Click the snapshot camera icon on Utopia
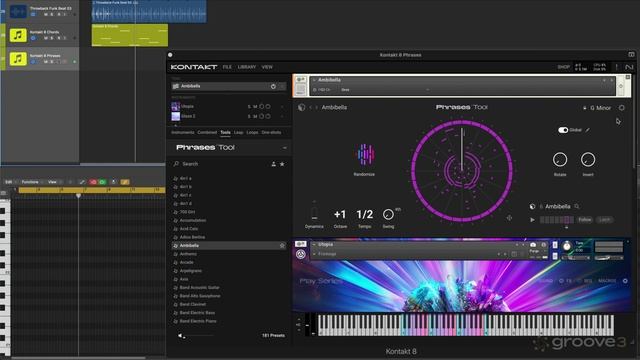The height and width of the screenshot is (360, 640). coord(533,245)
